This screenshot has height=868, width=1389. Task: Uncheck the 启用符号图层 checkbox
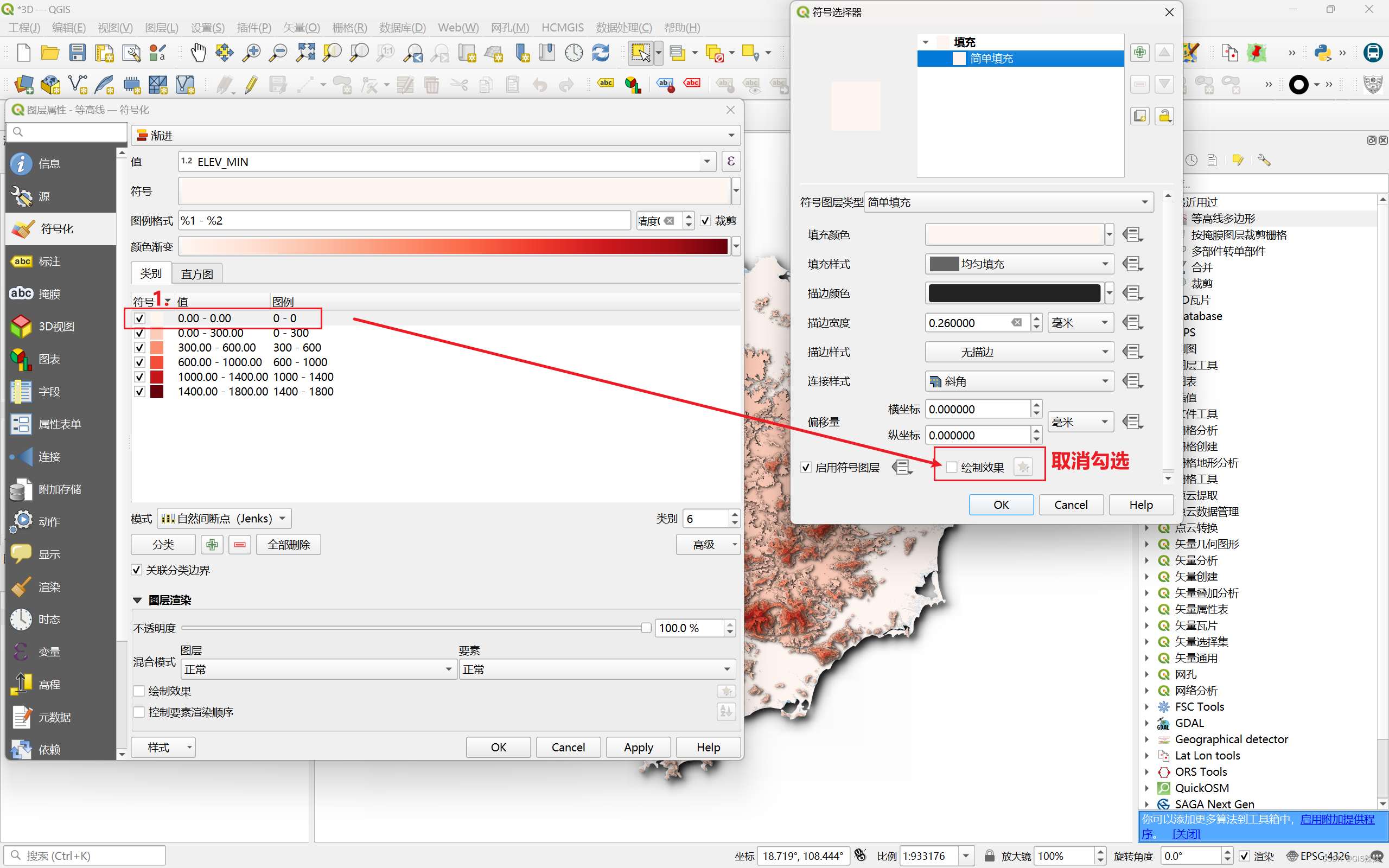(x=806, y=467)
